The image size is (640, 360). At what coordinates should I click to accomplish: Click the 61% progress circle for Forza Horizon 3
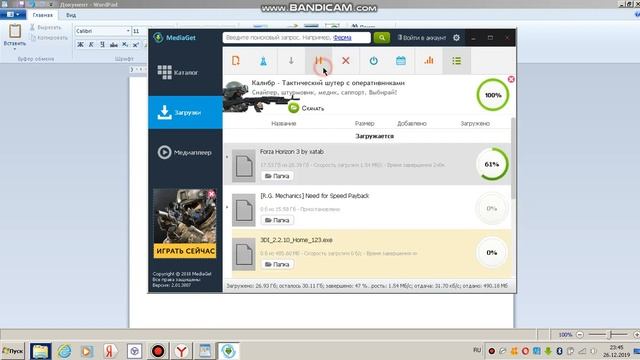pyautogui.click(x=492, y=164)
